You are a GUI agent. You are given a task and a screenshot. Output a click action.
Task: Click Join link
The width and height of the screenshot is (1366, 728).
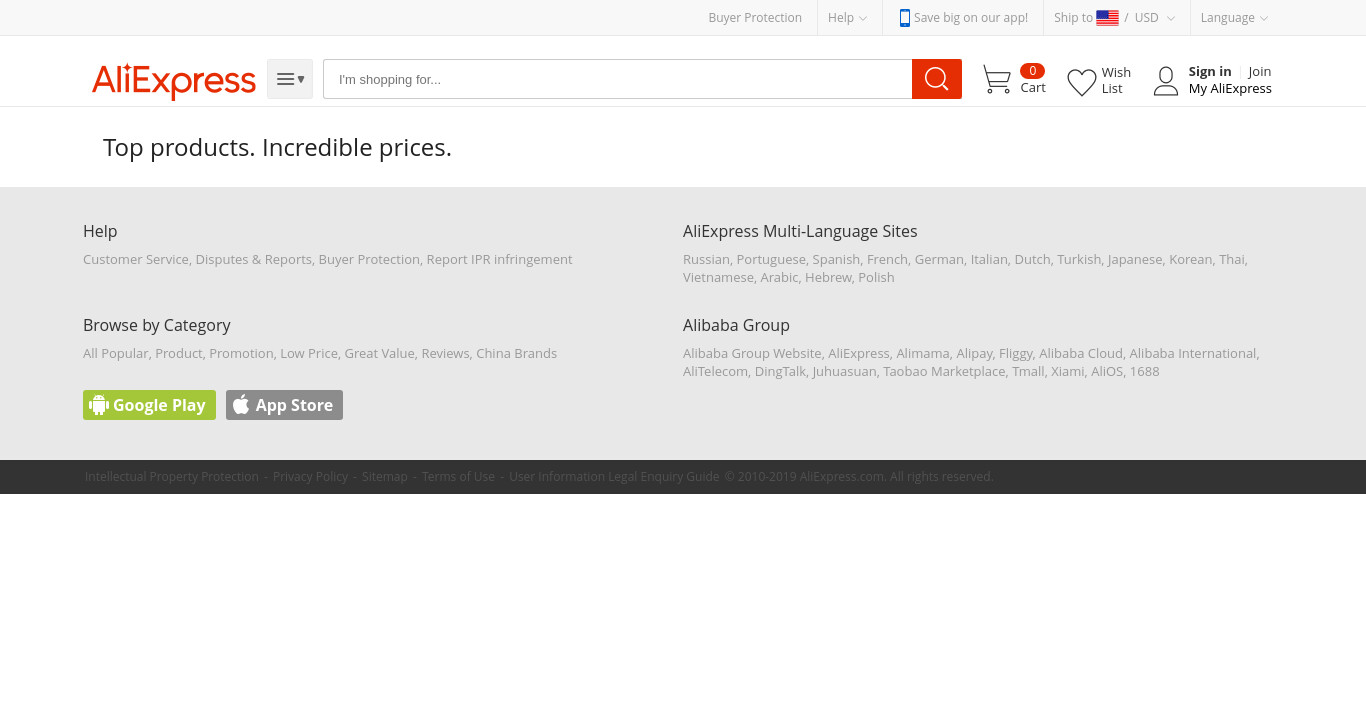click(1260, 71)
